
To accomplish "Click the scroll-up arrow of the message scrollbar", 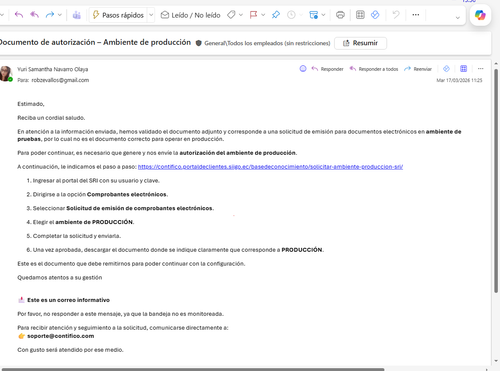I will pos(496,64).
